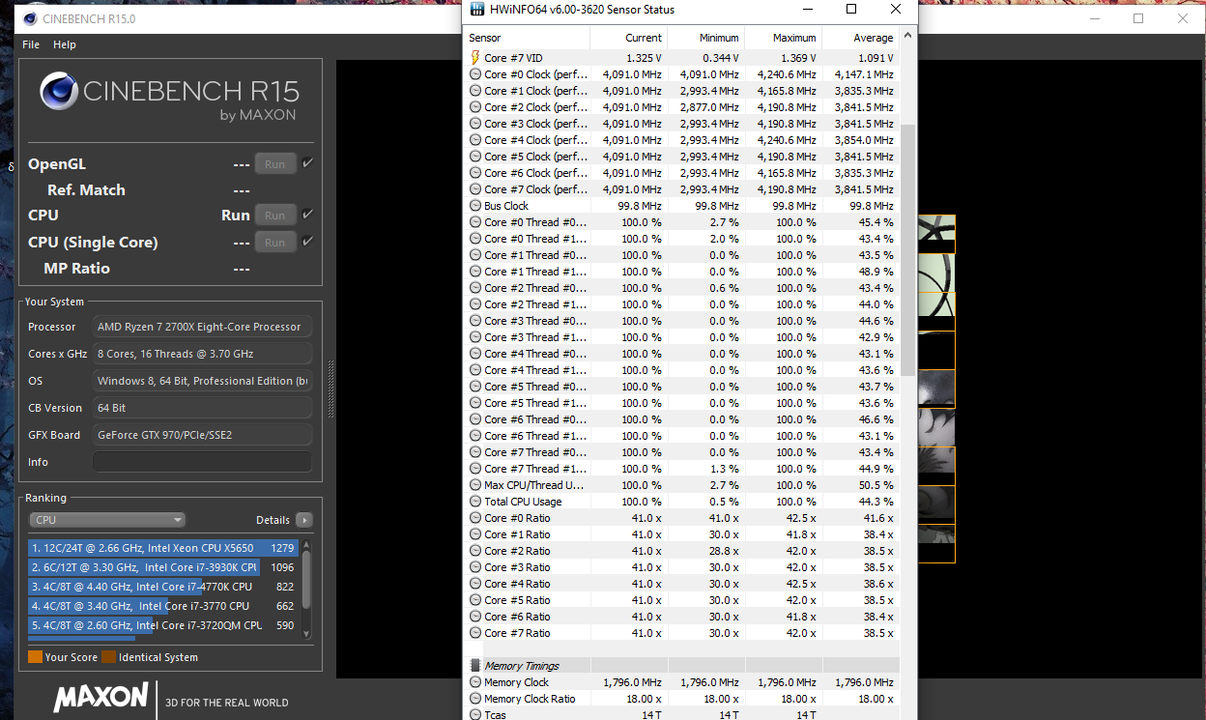The image size is (1206, 720).
Task: Click the Max CPU/Thread Usage icon
Action: coord(475,485)
